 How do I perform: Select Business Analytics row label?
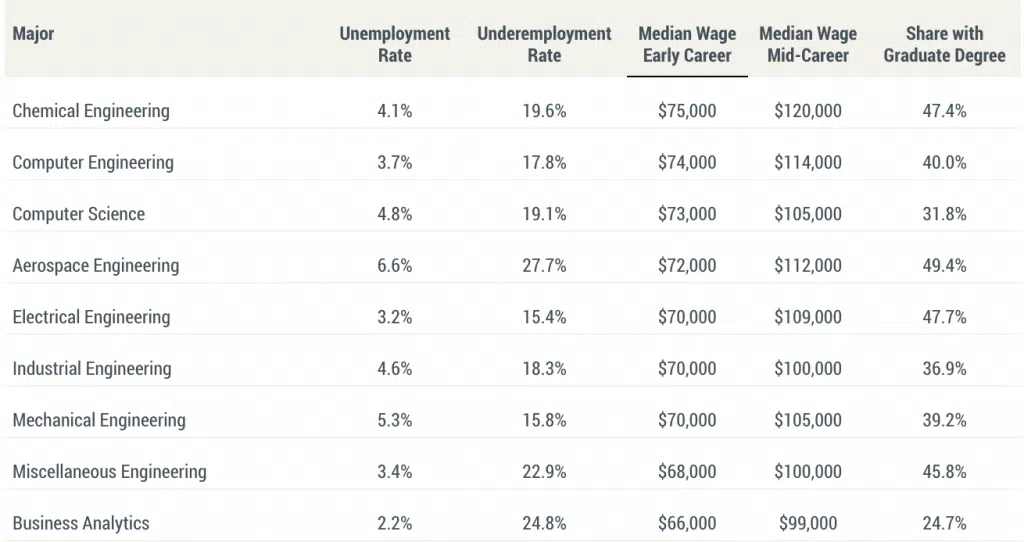click(81, 523)
